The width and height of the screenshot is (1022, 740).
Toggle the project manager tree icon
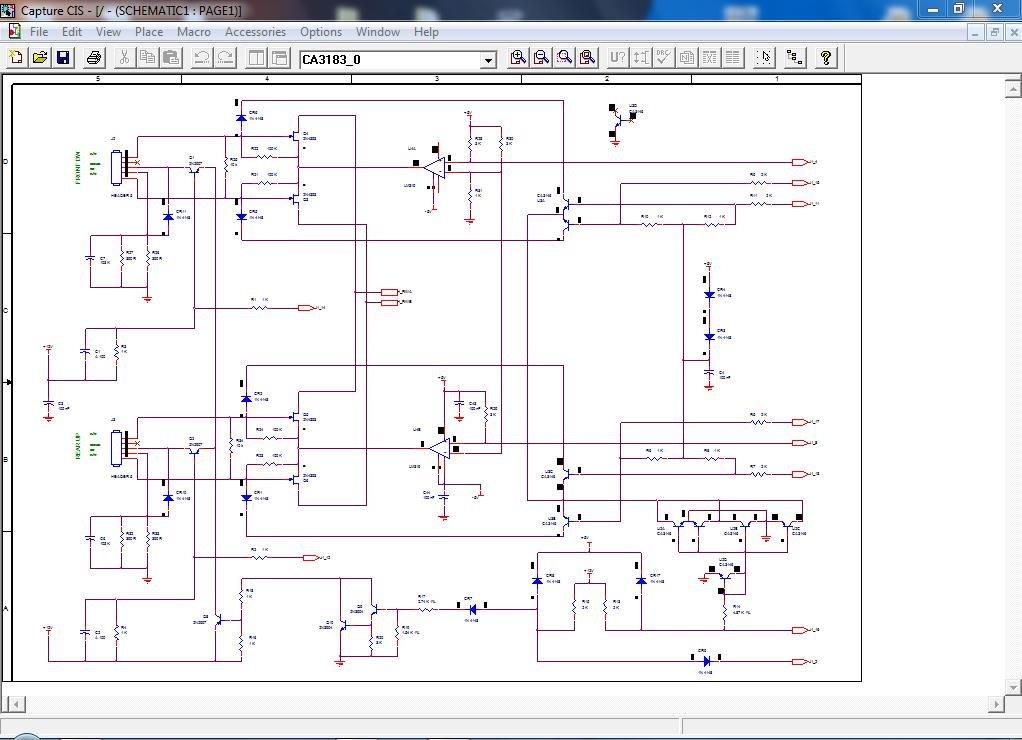click(x=795, y=58)
